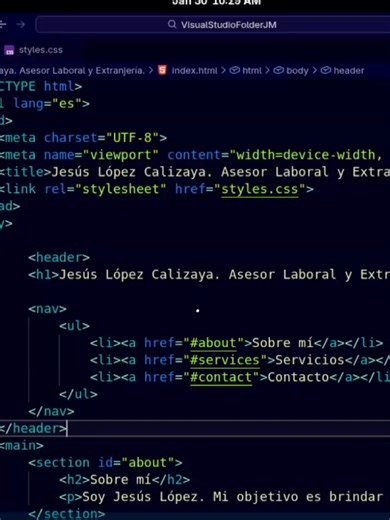Click the 'Servicios' list item text
Image resolution: width=390 pixels, height=520 pixels.
coord(310,360)
